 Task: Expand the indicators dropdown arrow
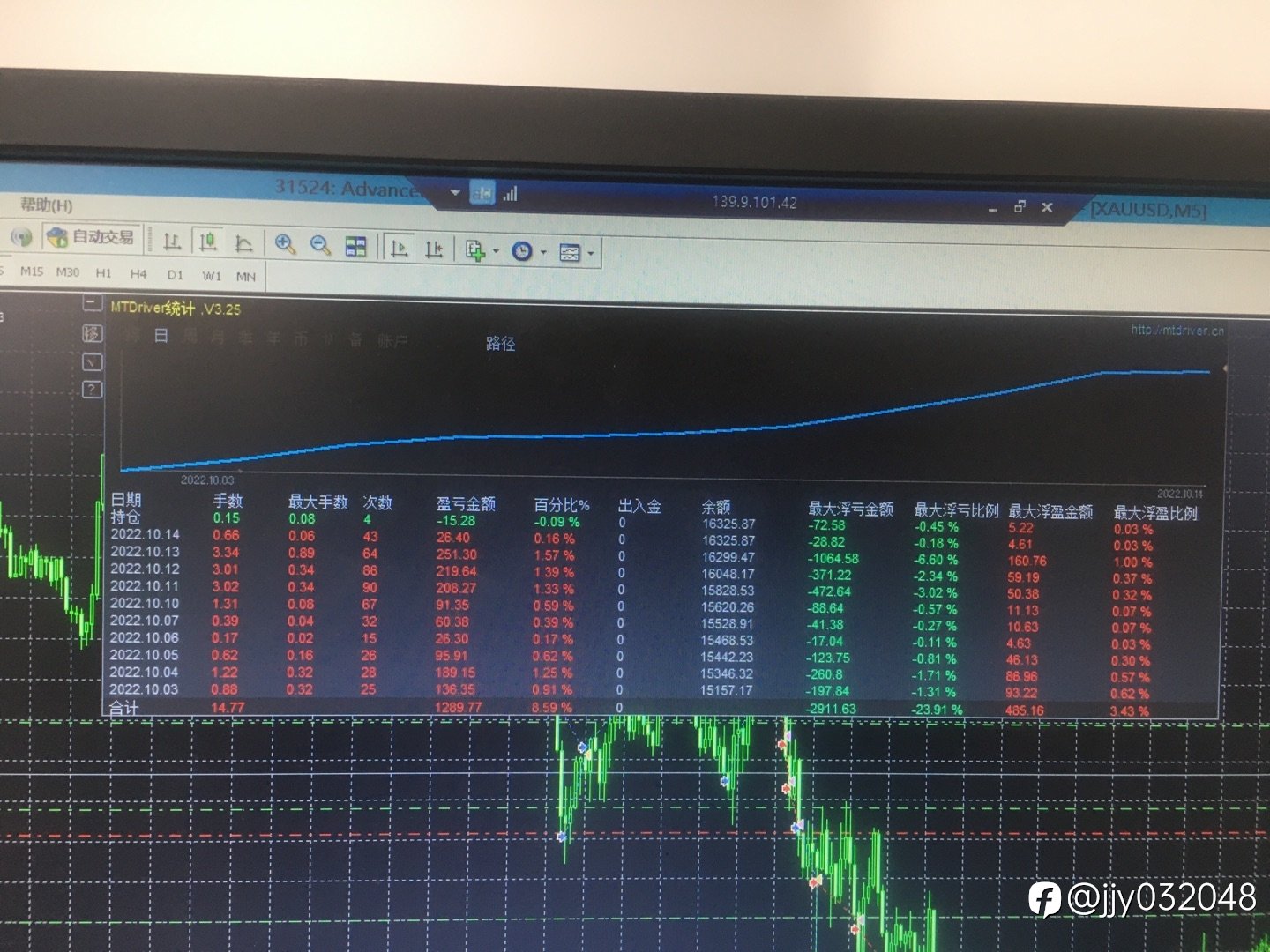click(x=496, y=252)
